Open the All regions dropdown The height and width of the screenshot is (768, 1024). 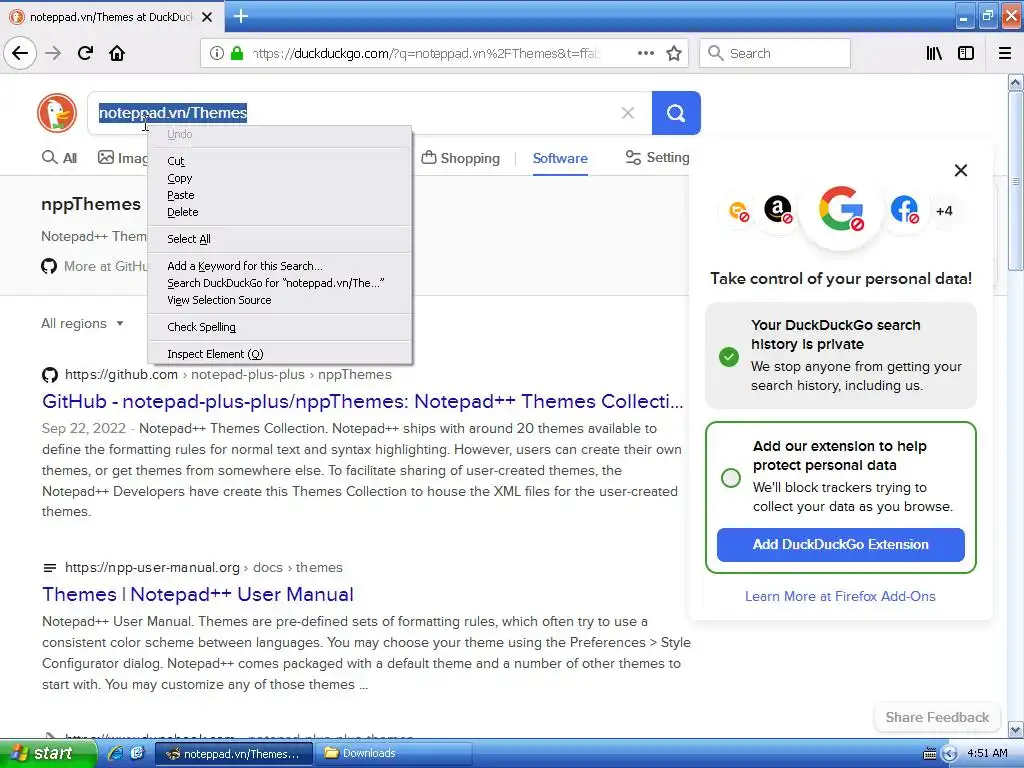tap(82, 324)
